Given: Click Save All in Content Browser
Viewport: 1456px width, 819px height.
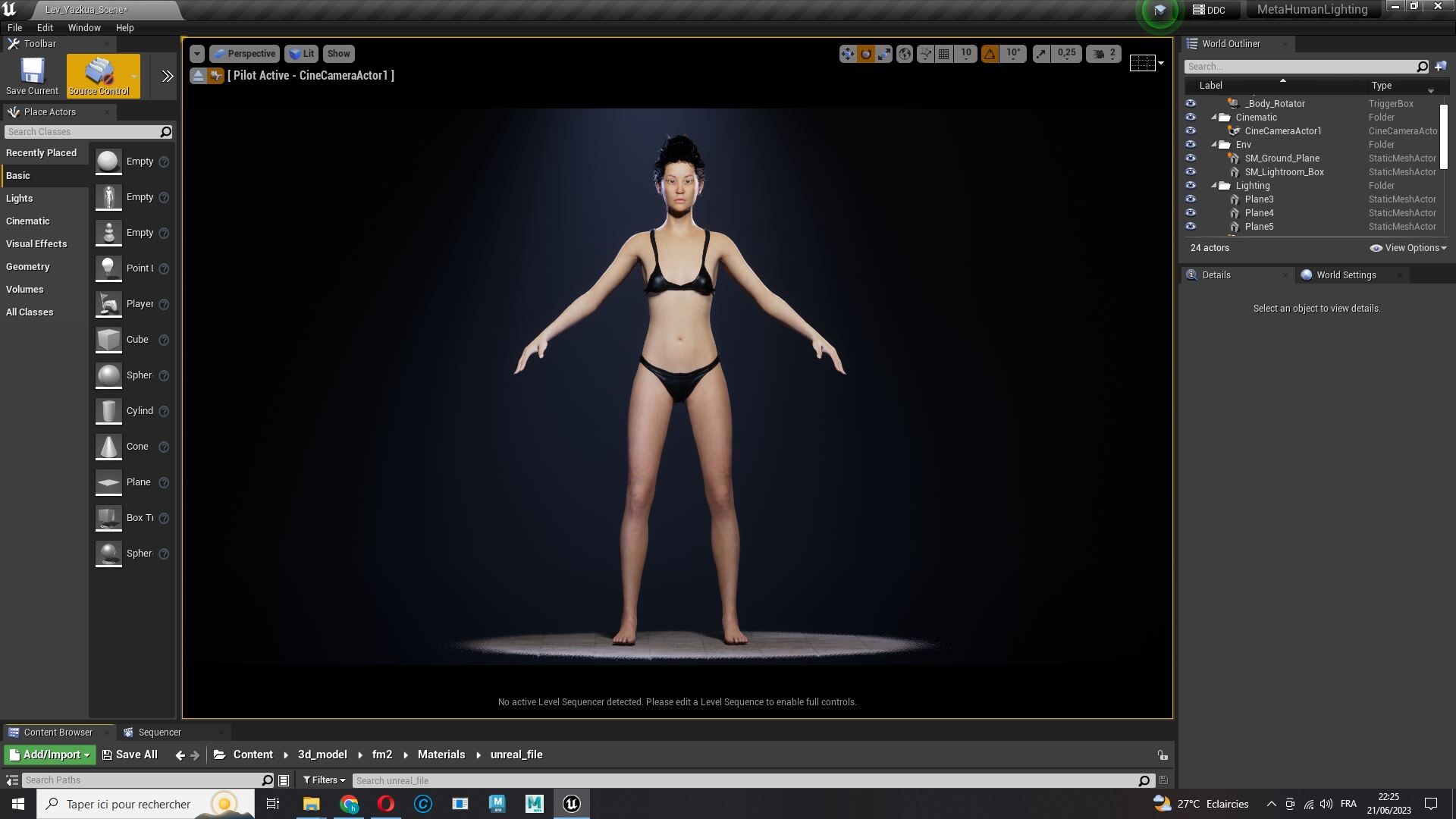Looking at the screenshot, I should tap(130, 755).
